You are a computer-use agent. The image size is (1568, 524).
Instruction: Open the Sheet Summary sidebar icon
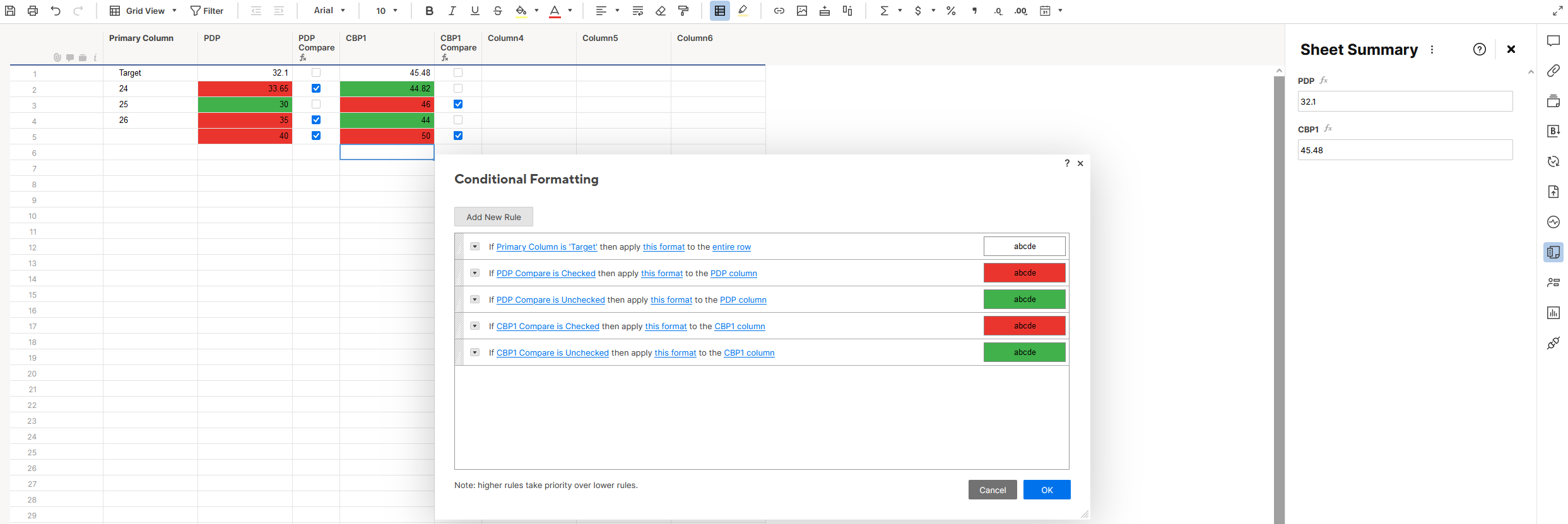click(x=1553, y=252)
